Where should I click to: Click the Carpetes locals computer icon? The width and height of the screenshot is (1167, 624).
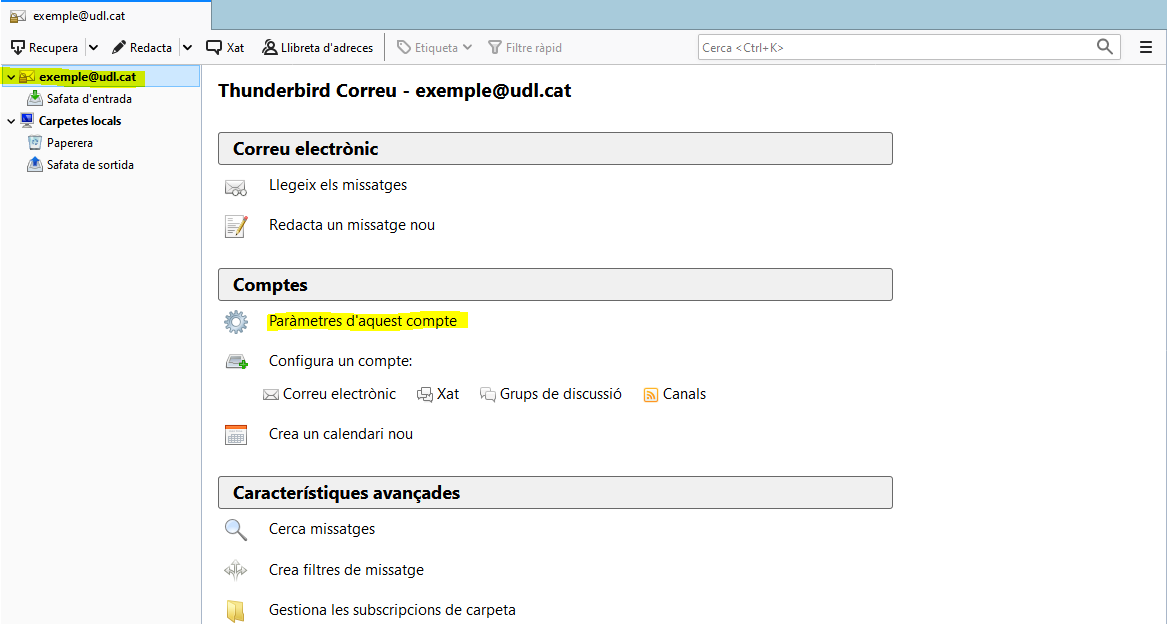pyautogui.click(x=28, y=120)
